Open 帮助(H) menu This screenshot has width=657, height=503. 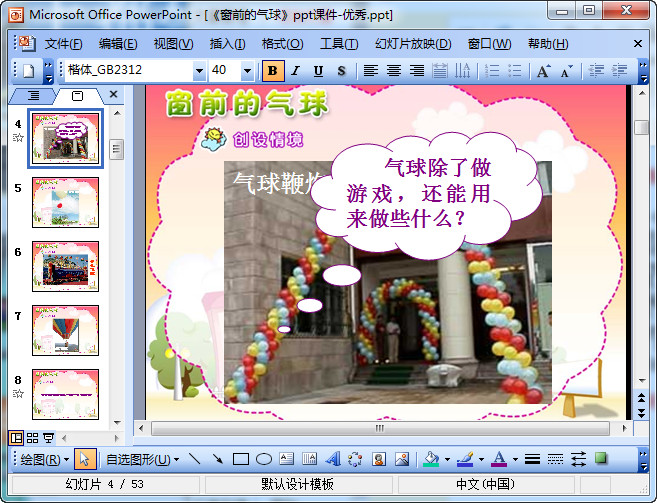[x=548, y=44]
